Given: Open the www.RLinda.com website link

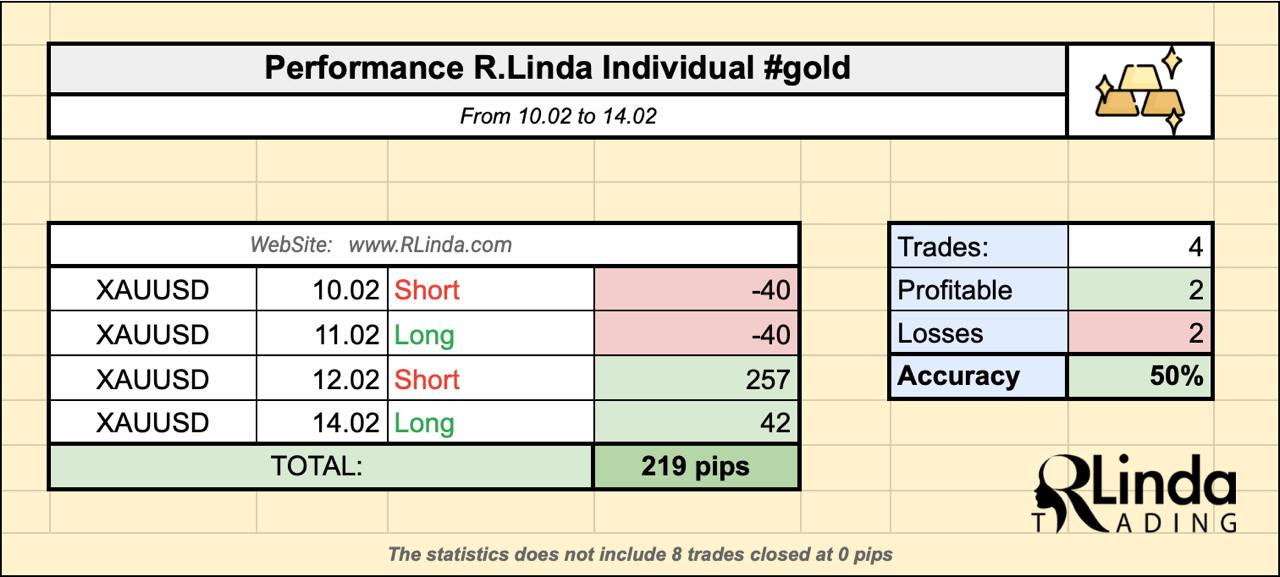Looking at the screenshot, I should point(430,244).
